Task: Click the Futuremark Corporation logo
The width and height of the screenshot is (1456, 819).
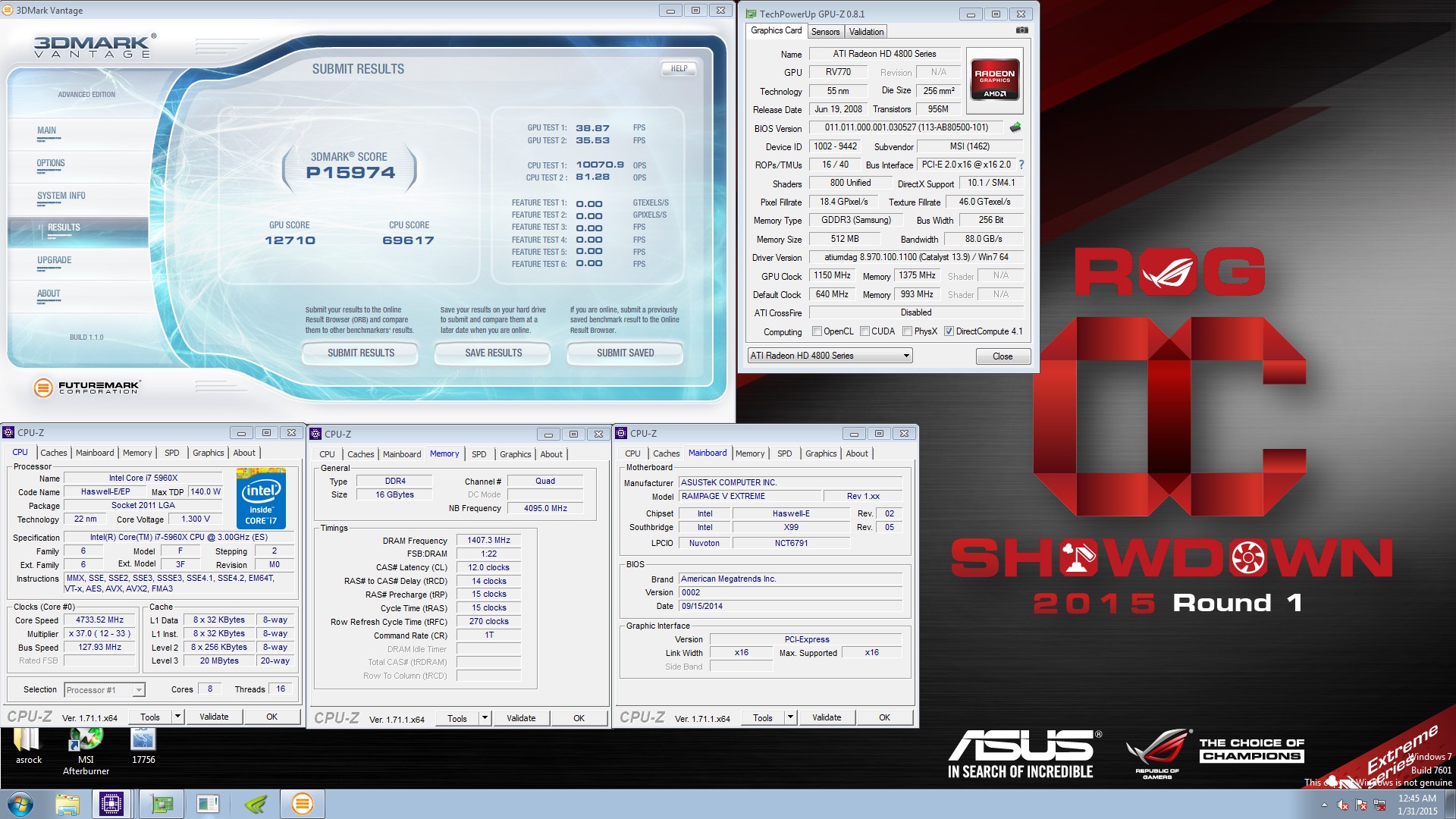Action: (86, 388)
